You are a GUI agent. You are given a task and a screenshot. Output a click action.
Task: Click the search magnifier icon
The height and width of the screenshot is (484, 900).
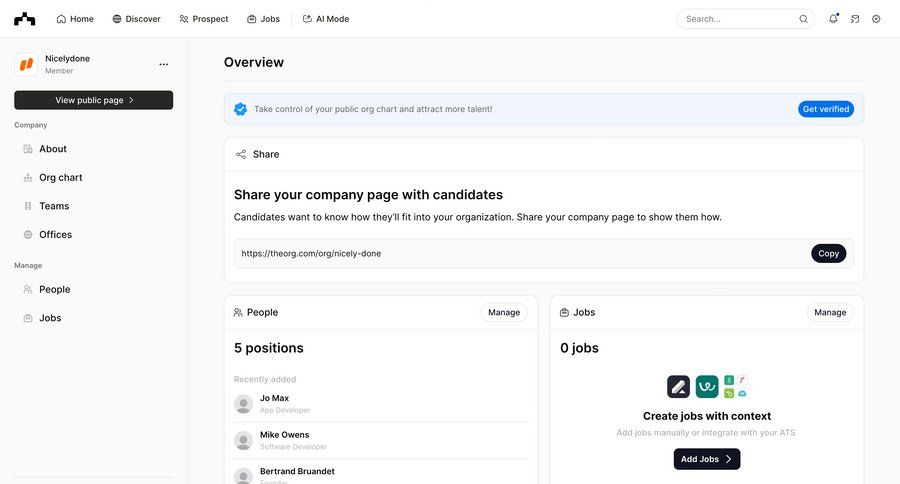tap(804, 19)
